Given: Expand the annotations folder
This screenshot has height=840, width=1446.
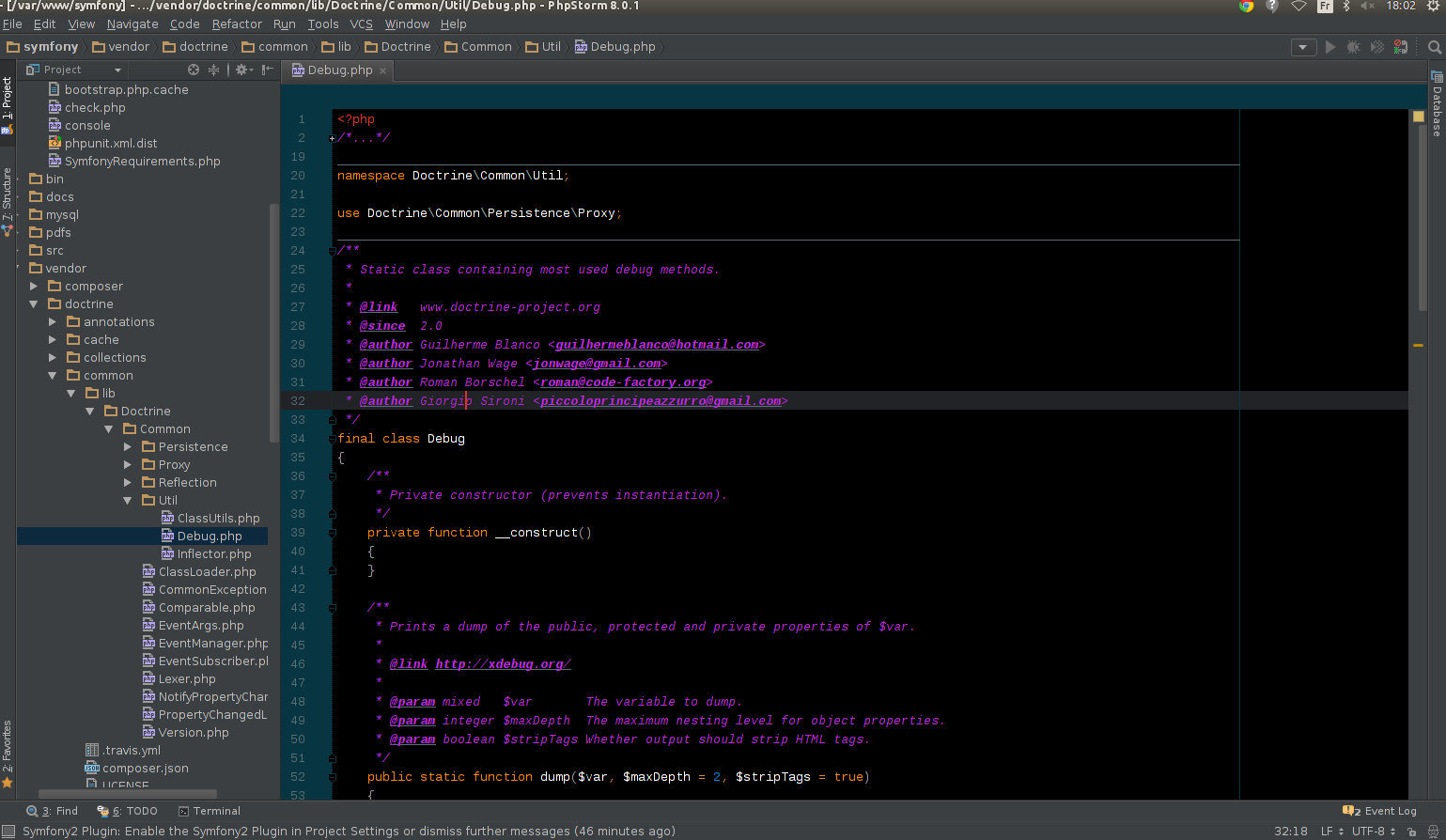Looking at the screenshot, I should pyautogui.click(x=53, y=322).
